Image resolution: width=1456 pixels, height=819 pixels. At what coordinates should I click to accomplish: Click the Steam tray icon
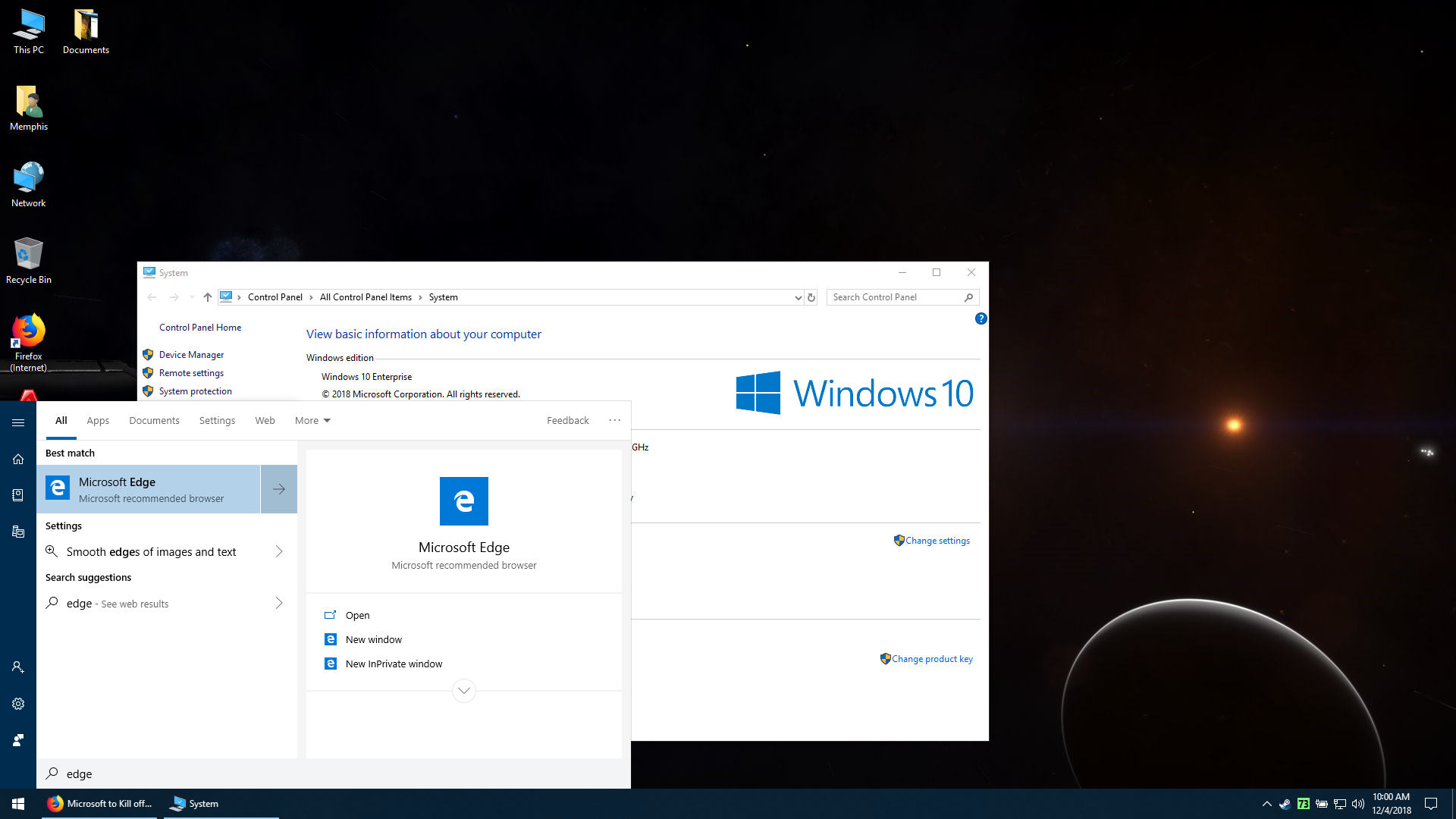tap(1285, 804)
